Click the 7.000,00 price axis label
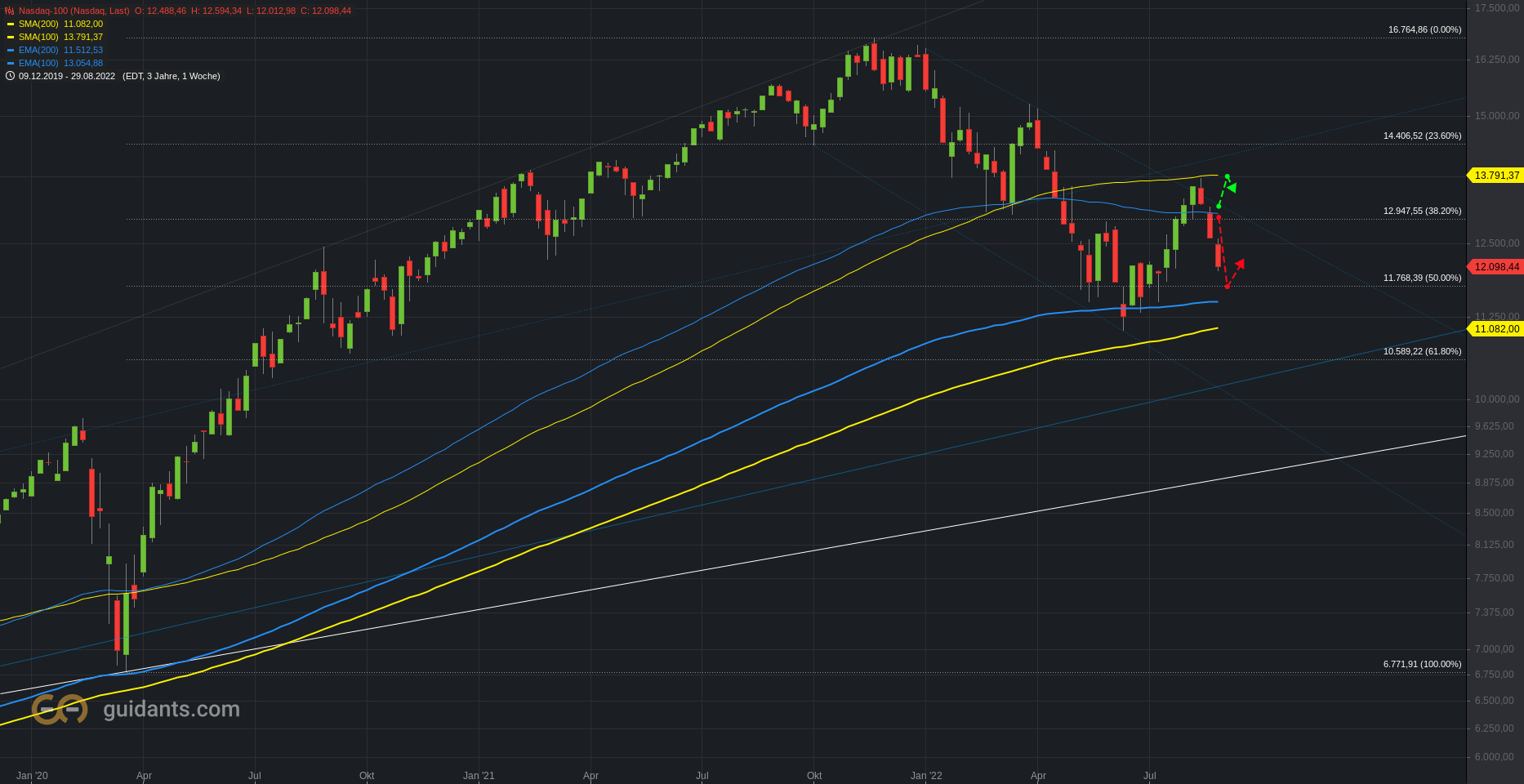 point(1495,649)
